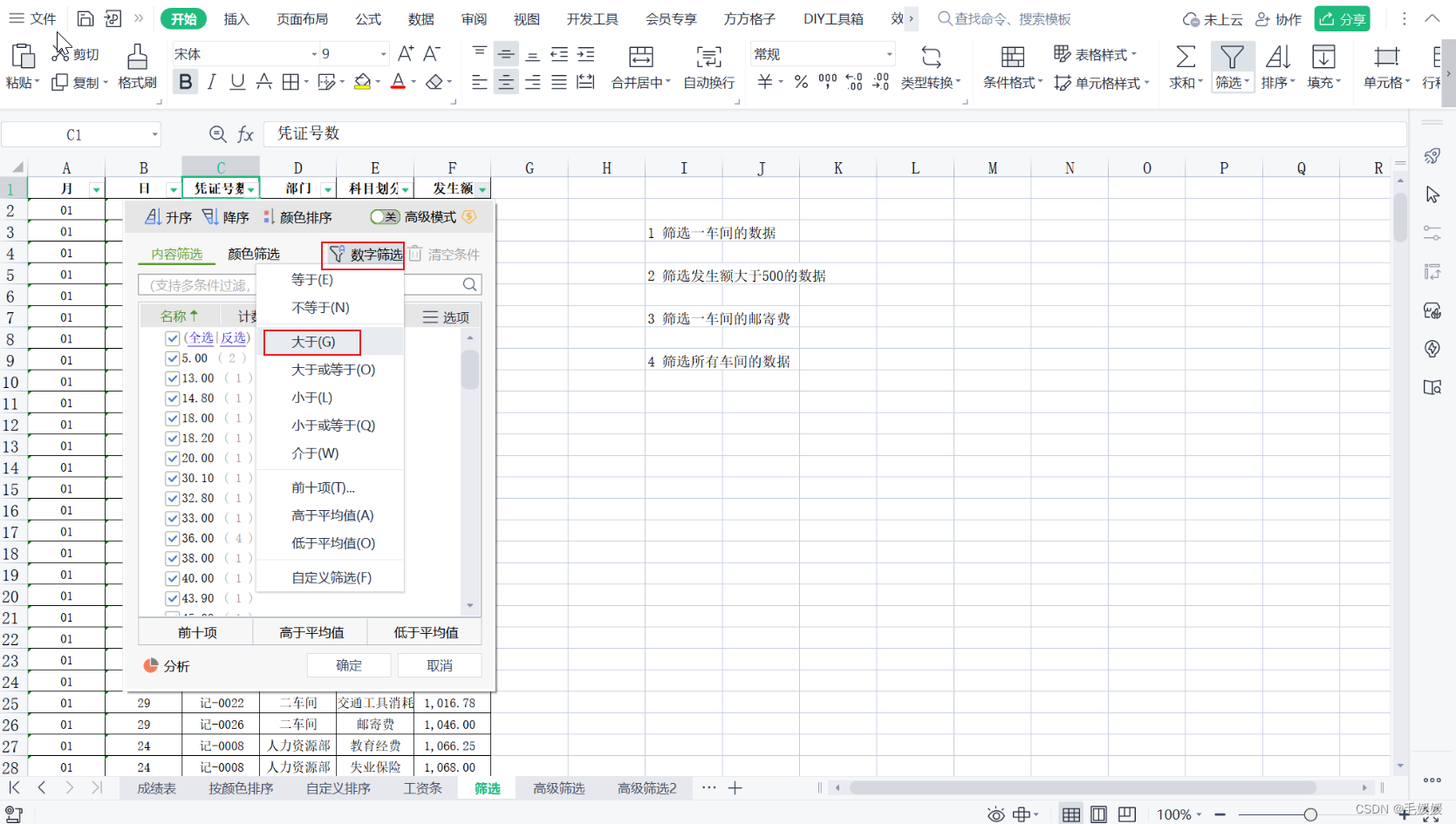Uncheck the 18.20 value checkbox
Viewport: 1456px width, 824px height.
tap(173, 439)
